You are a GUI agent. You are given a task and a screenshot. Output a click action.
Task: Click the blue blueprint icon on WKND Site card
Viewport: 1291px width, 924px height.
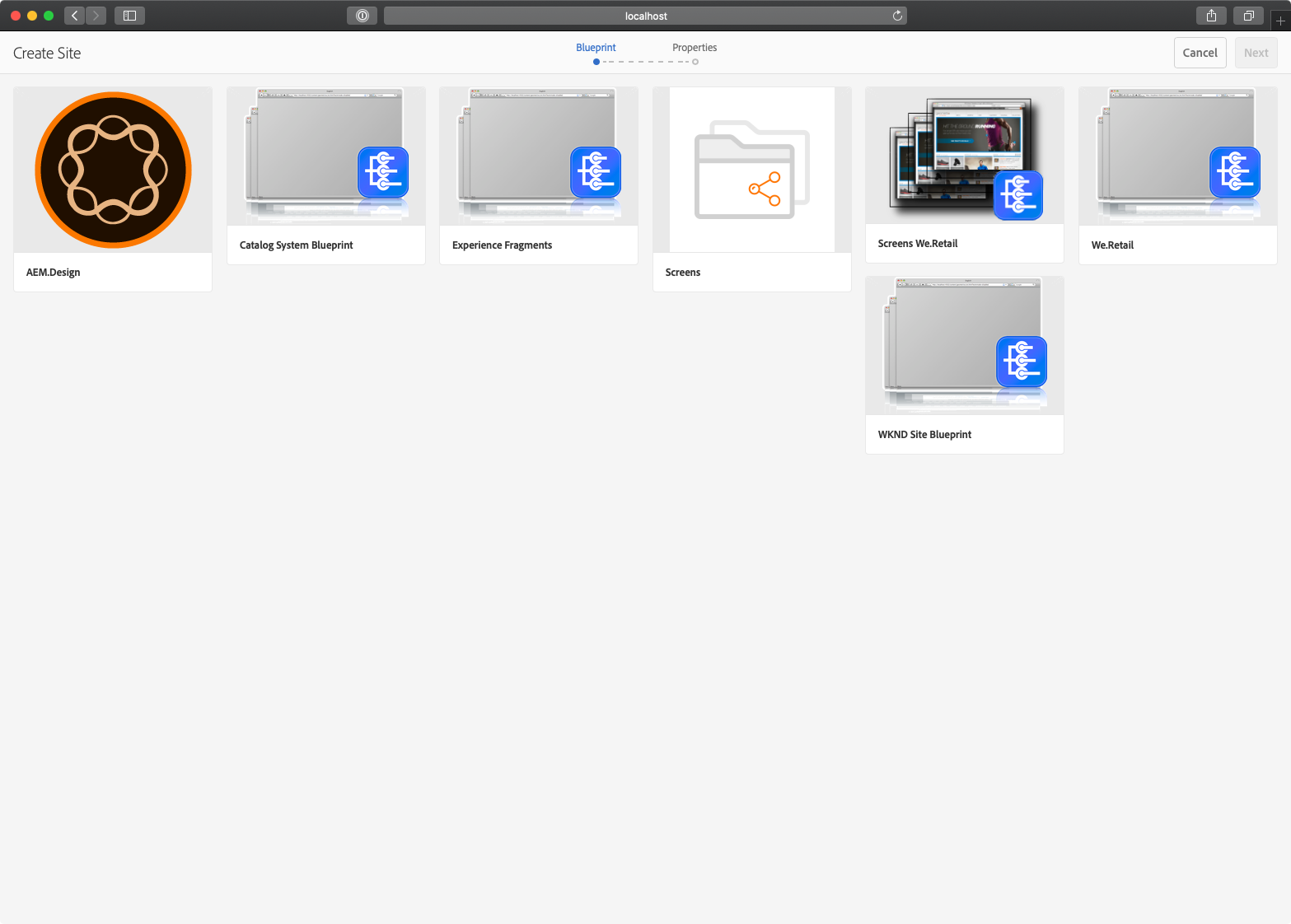[1022, 362]
